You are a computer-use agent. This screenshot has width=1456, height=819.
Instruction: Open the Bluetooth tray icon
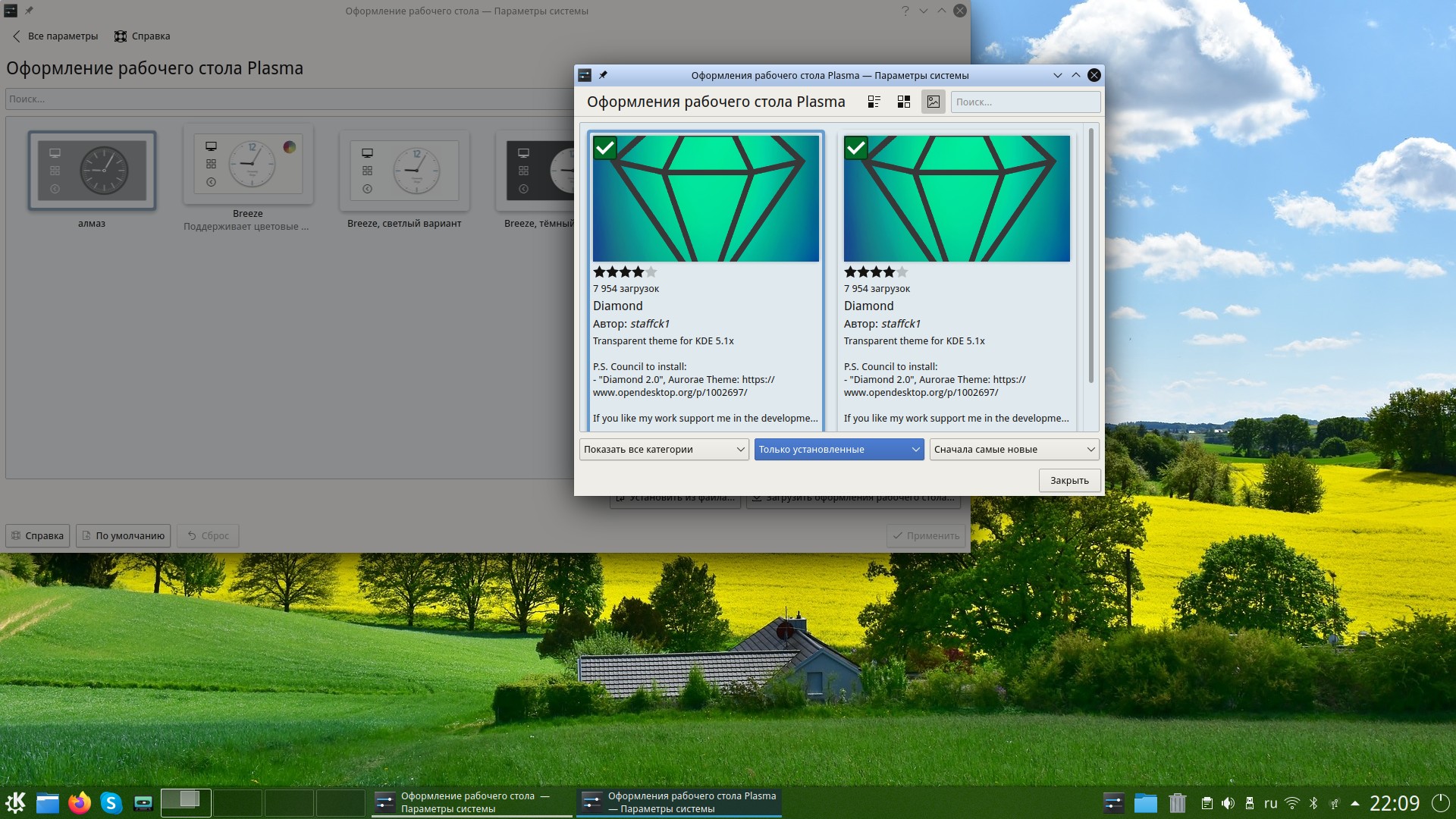[x=1313, y=803]
